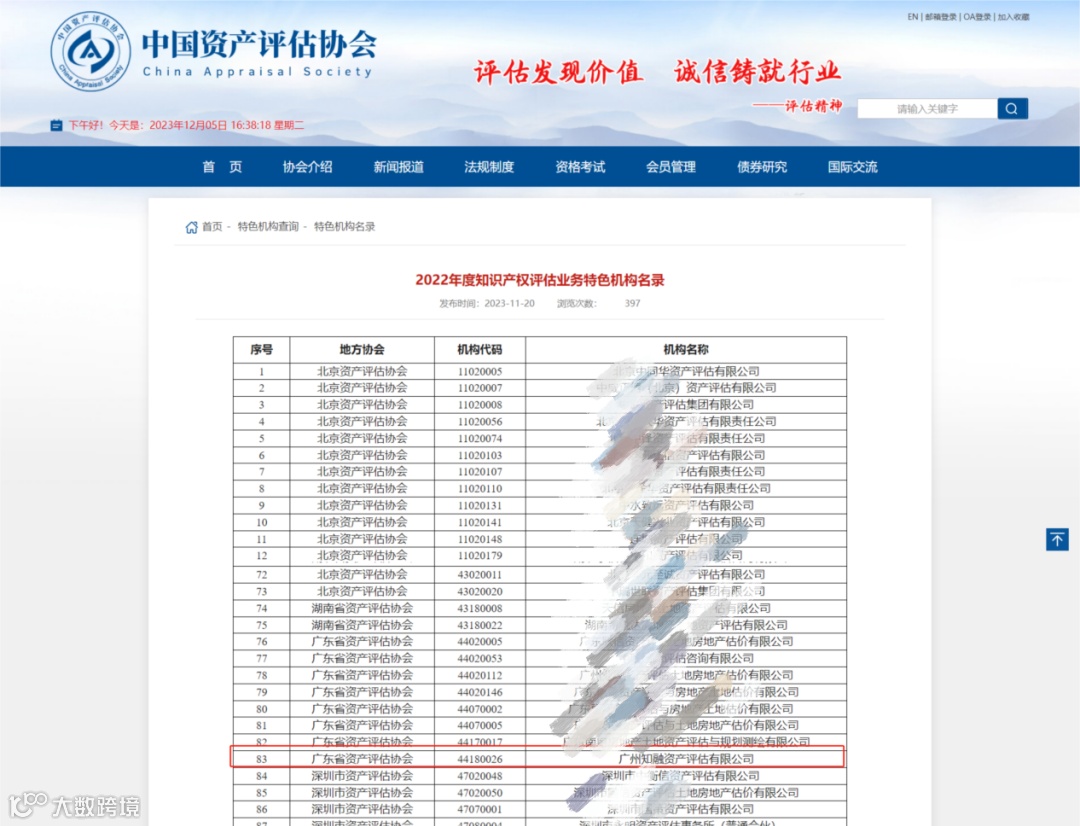Select institution code 47070001
The height and width of the screenshot is (826, 1080).
pyautogui.click(x=479, y=809)
